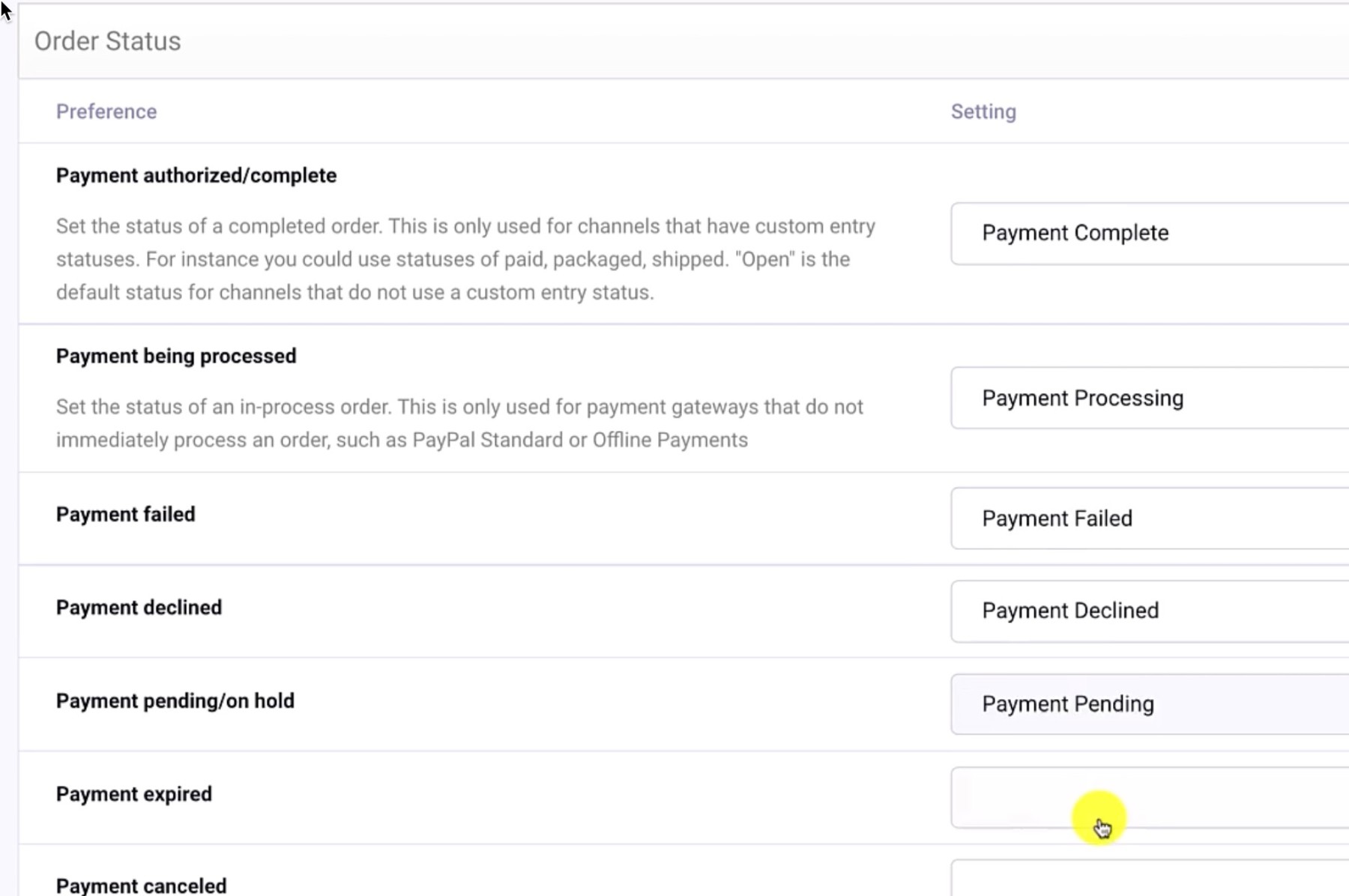The height and width of the screenshot is (896, 1349).
Task: Click the Payment declined preference label
Action: tap(138, 608)
